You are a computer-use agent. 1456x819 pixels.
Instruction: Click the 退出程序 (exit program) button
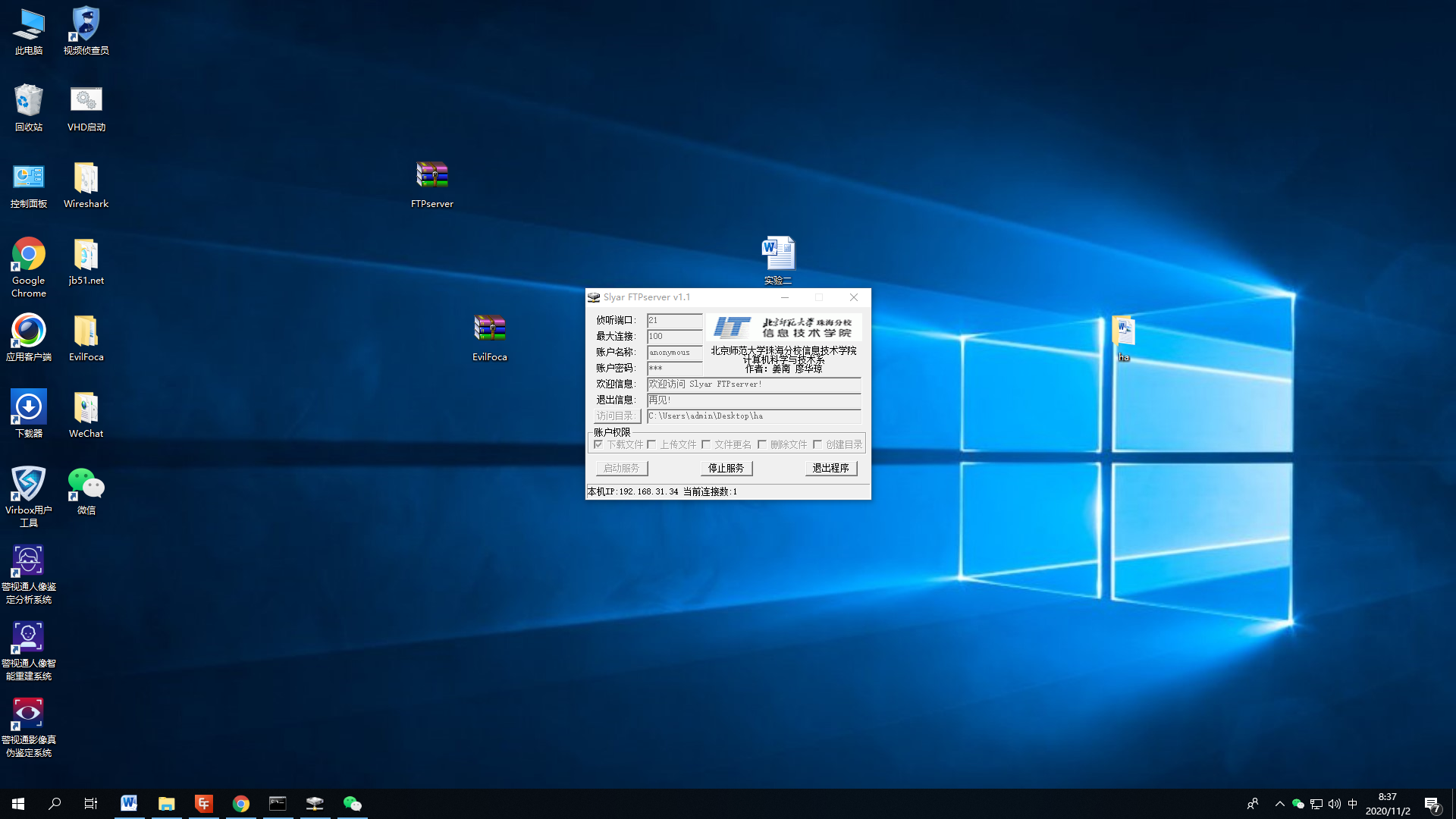point(830,468)
